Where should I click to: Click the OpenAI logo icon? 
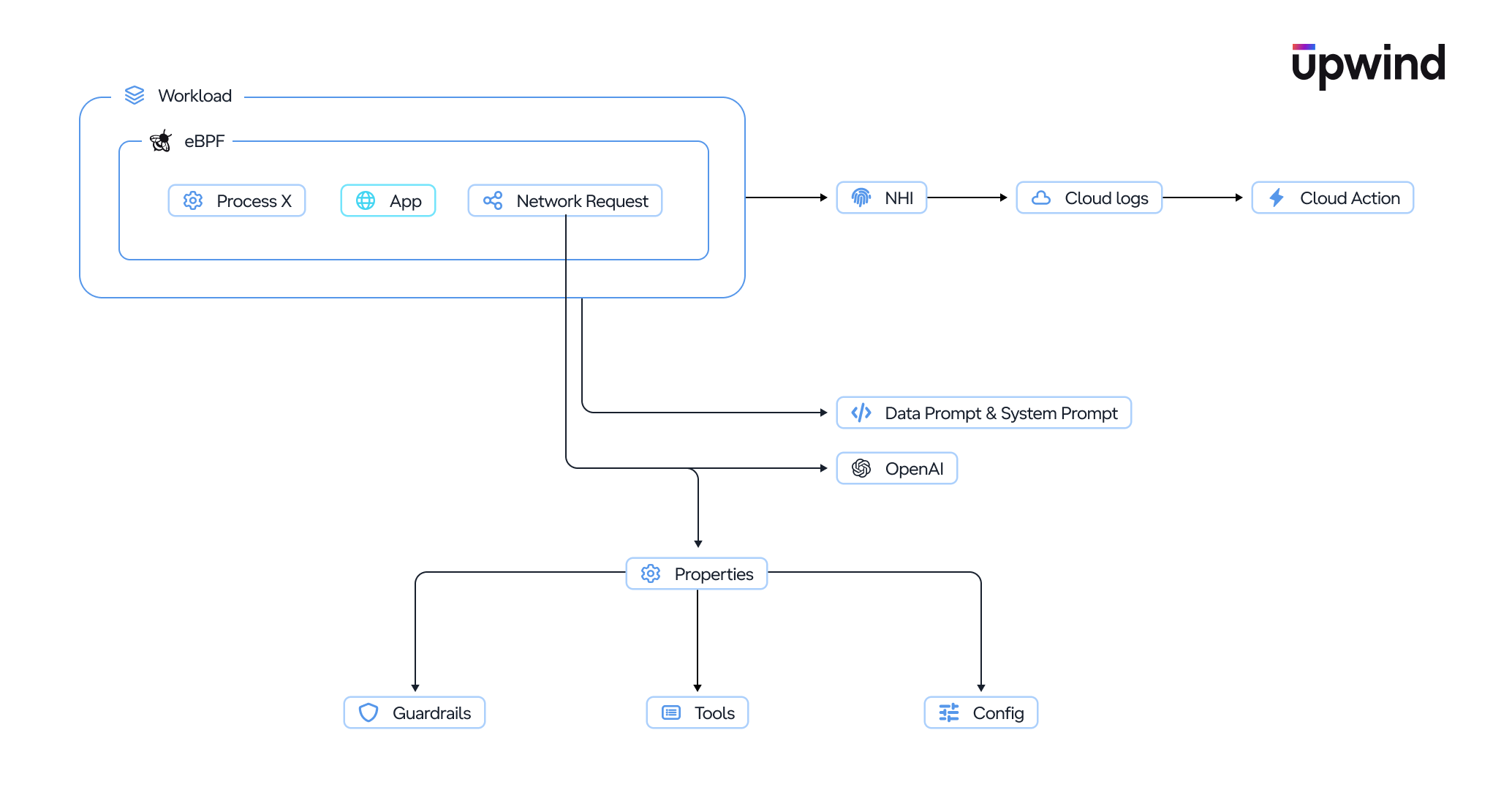coord(861,468)
